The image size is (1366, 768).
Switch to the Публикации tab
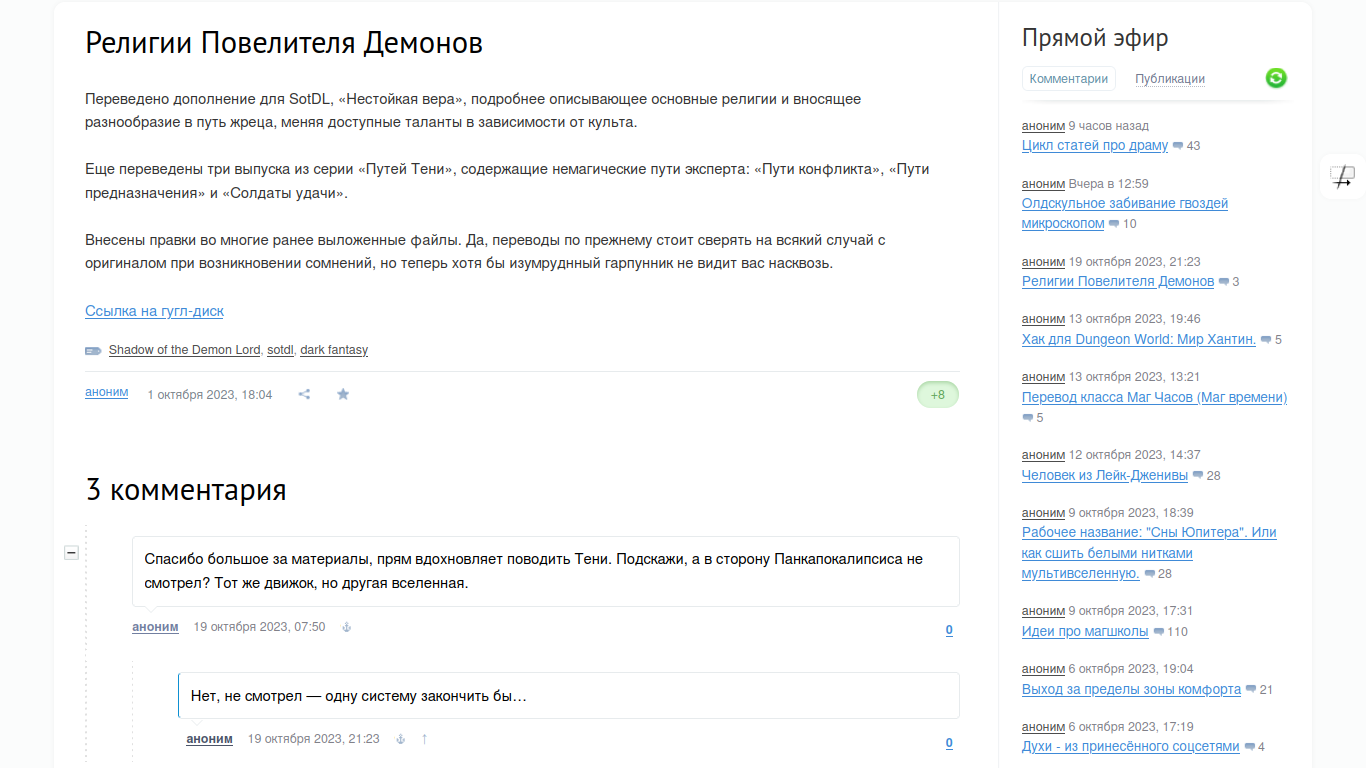tap(1170, 79)
